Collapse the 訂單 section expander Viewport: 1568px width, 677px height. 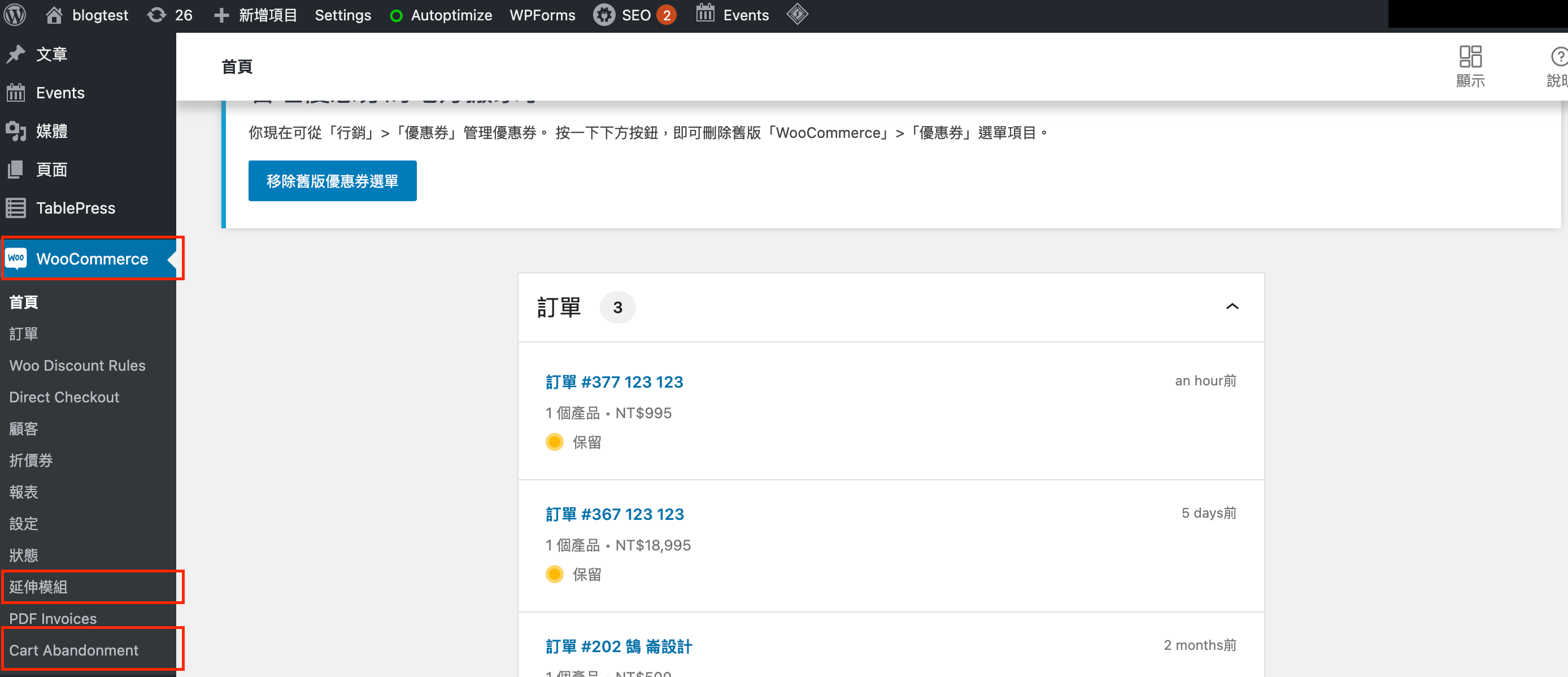[x=1232, y=306]
